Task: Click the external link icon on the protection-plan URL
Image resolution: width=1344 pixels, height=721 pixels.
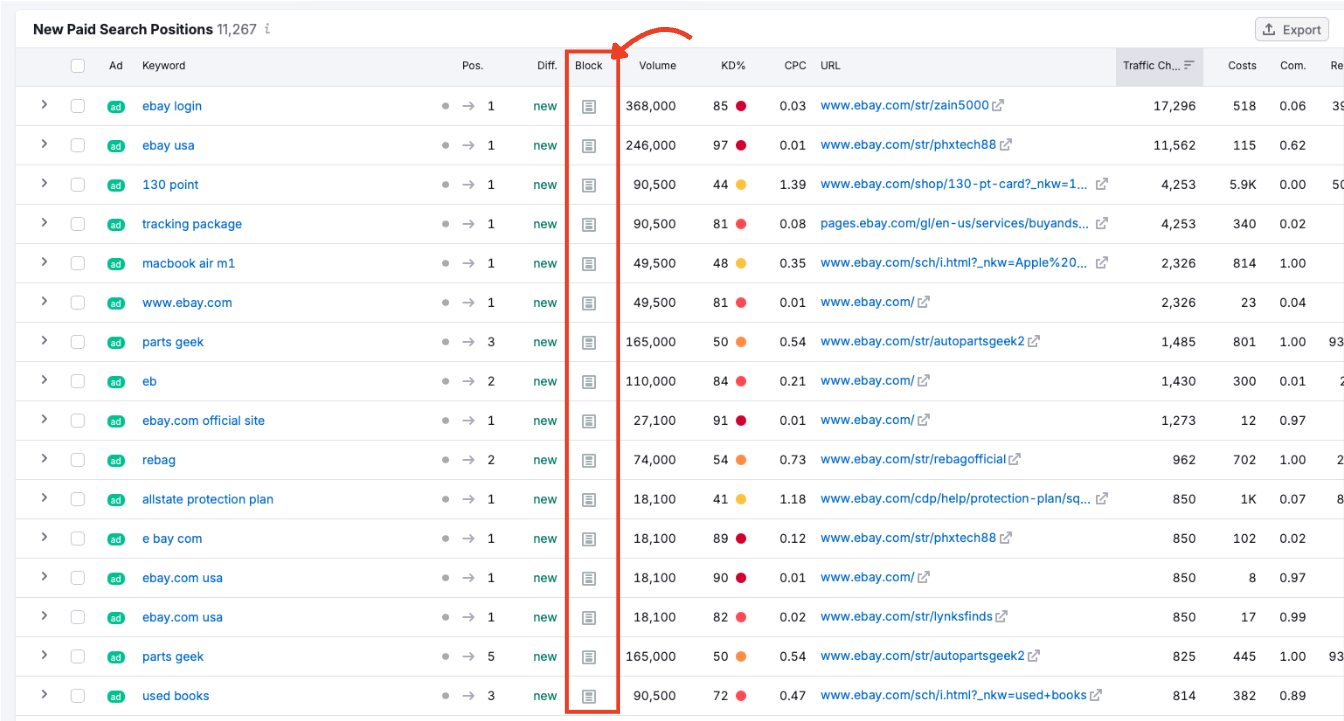Action: pos(1101,498)
